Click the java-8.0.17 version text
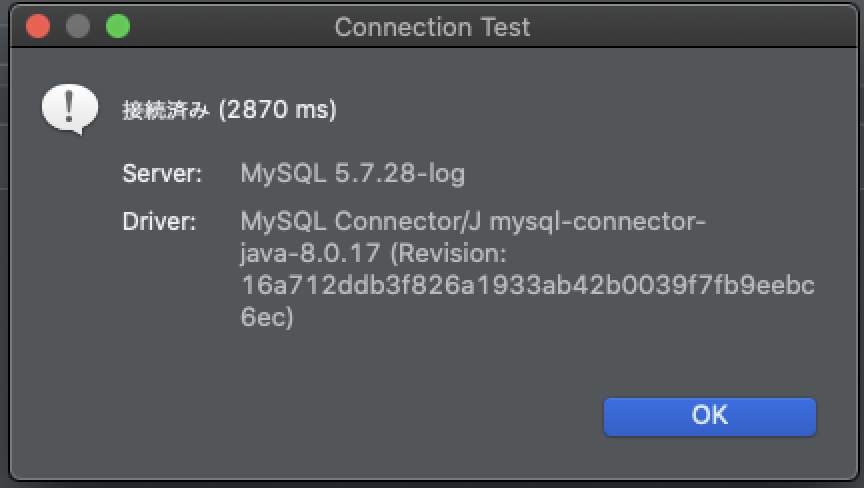The image size is (864, 488). (311, 253)
